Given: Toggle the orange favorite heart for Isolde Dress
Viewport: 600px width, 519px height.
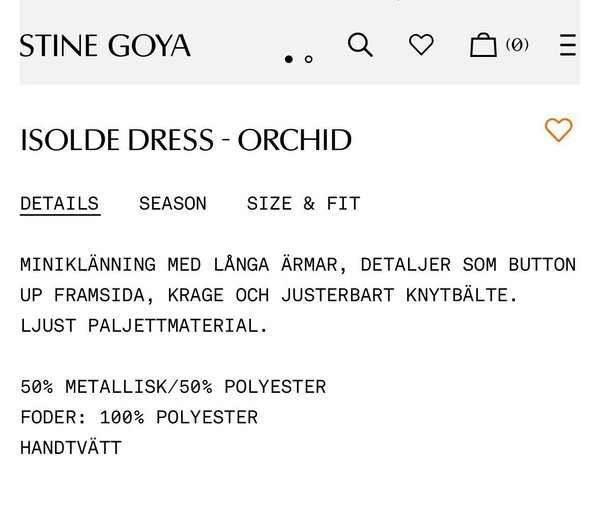Looking at the screenshot, I should 558,130.
